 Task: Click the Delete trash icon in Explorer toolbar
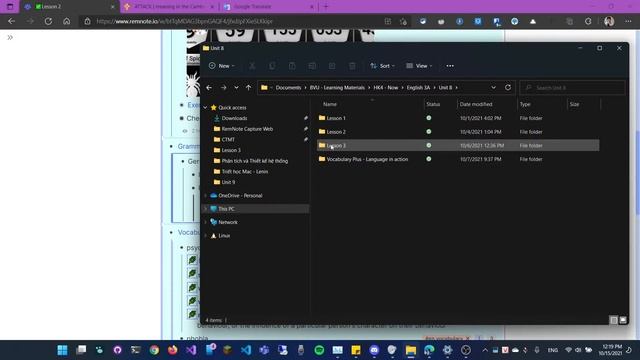[x=352, y=66]
